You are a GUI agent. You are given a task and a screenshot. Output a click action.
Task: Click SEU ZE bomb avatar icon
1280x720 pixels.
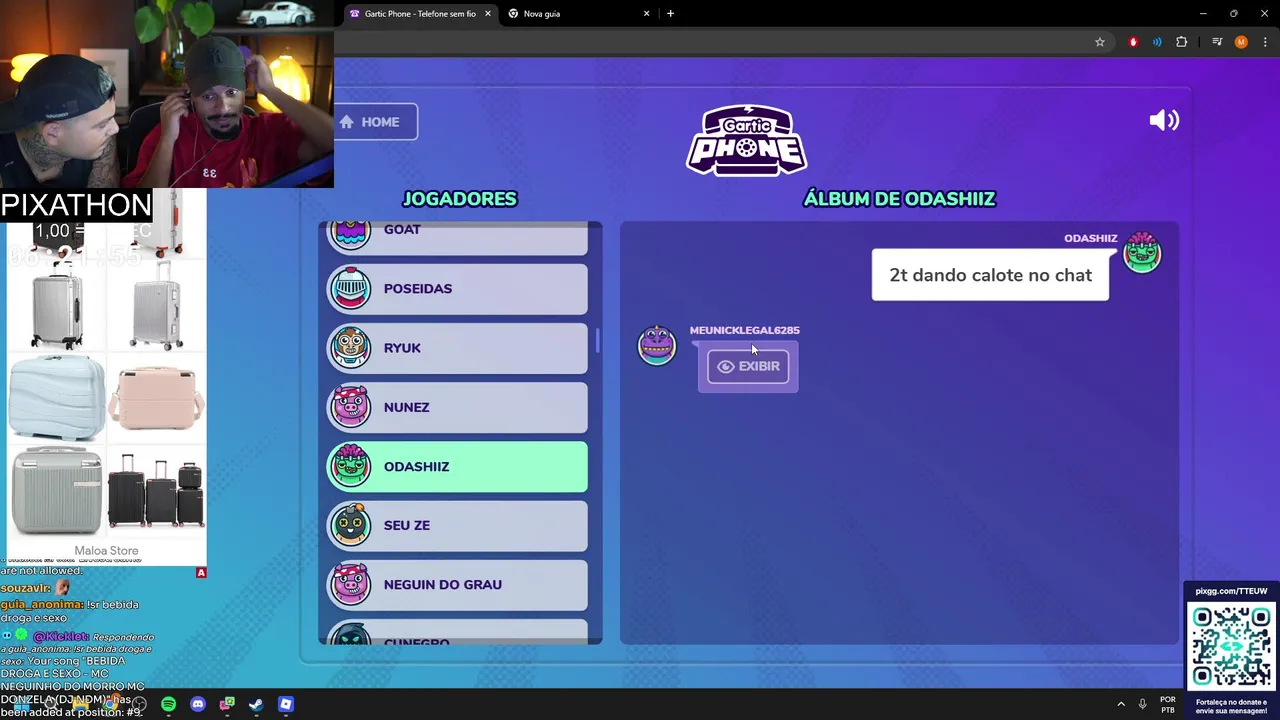point(350,526)
